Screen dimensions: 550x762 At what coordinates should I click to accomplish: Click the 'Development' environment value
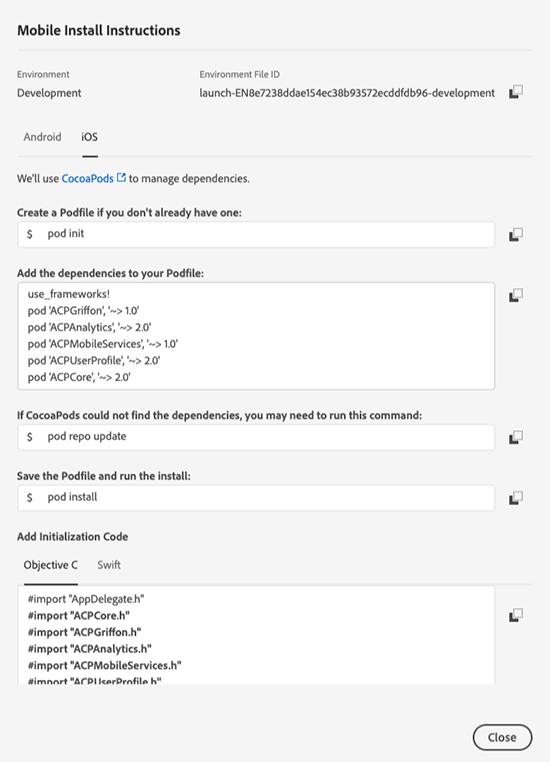tap(49, 93)
